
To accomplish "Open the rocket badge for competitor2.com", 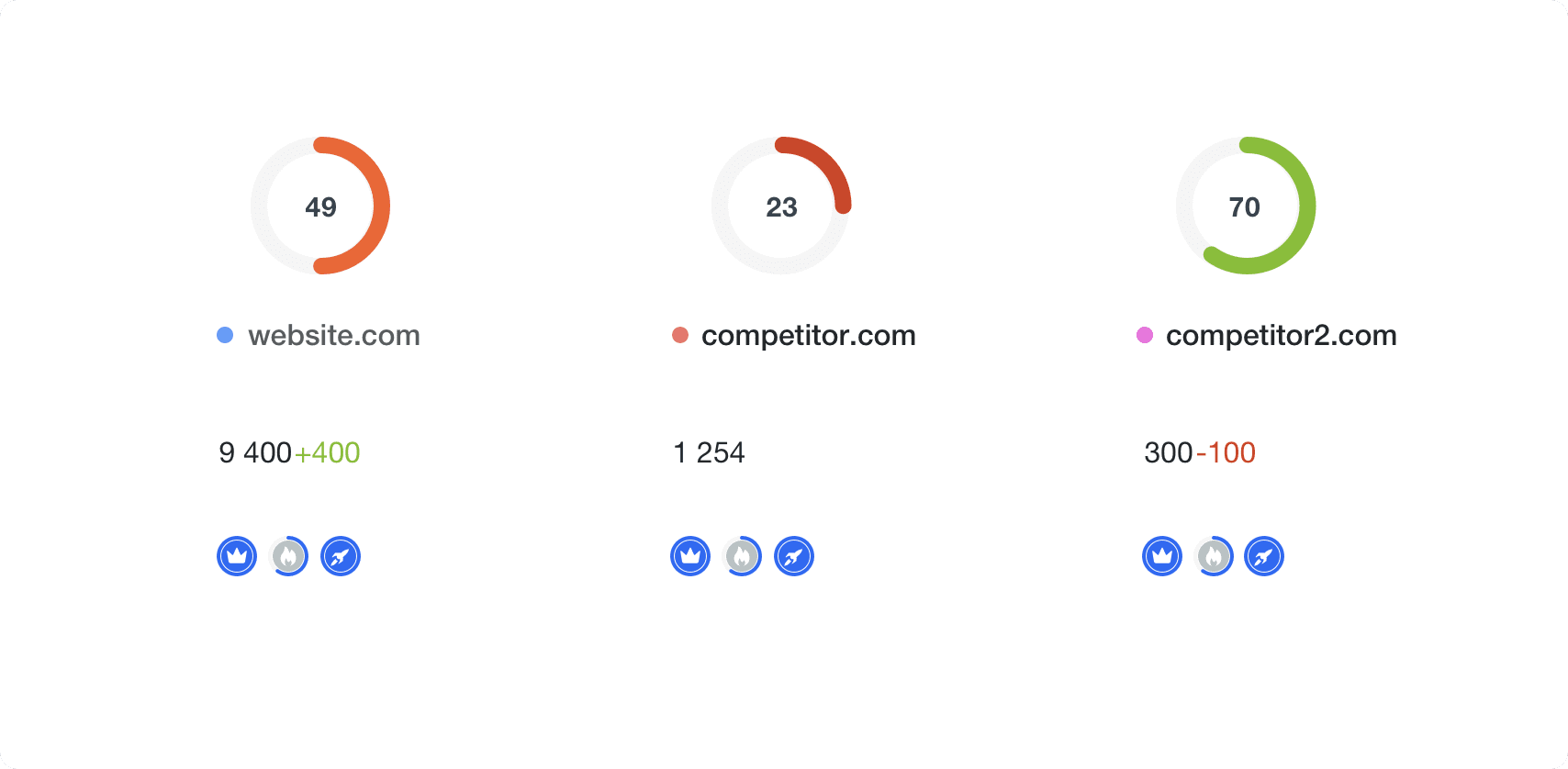I will point(1263,556).
